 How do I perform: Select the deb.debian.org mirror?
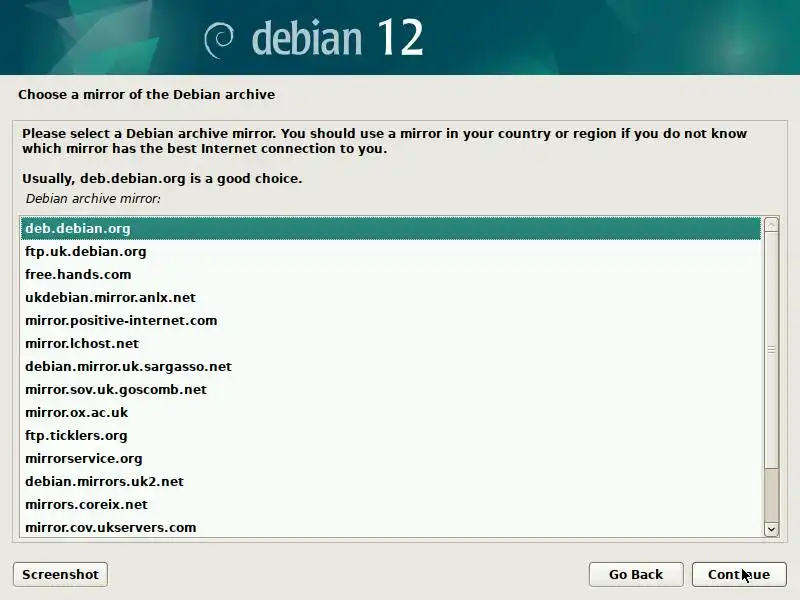391,228
